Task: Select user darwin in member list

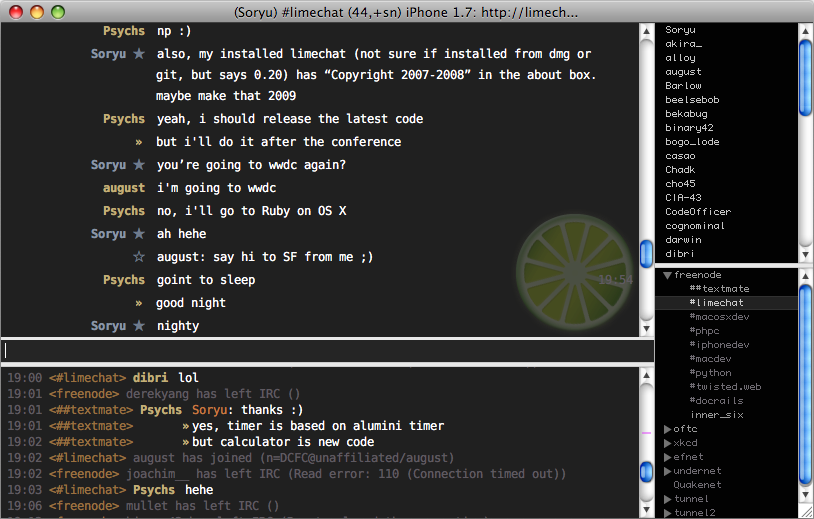Action: (x=683, y=240)
